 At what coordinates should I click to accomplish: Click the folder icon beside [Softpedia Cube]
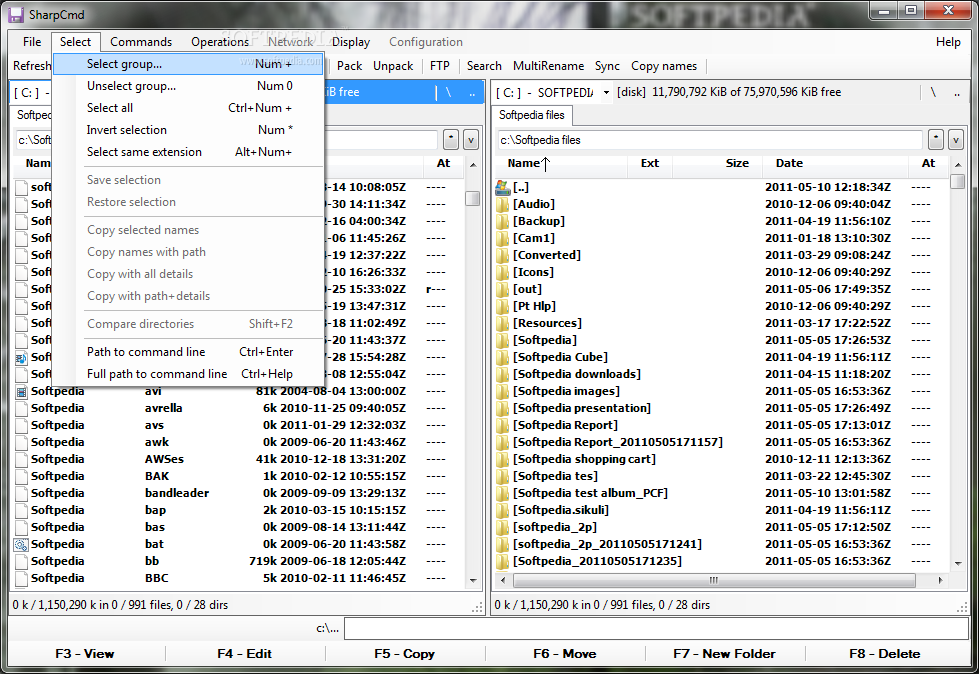[x=503, y=357]
